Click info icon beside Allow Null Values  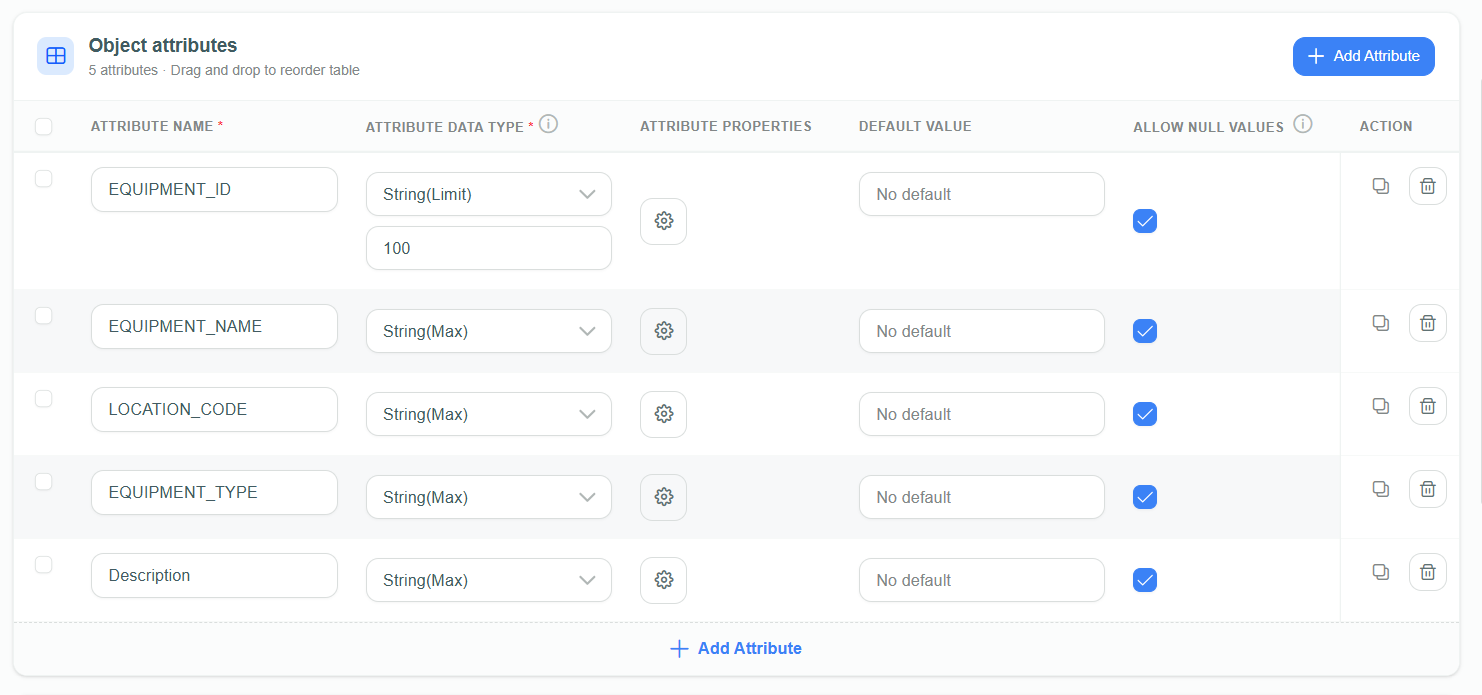(1302, 124)
